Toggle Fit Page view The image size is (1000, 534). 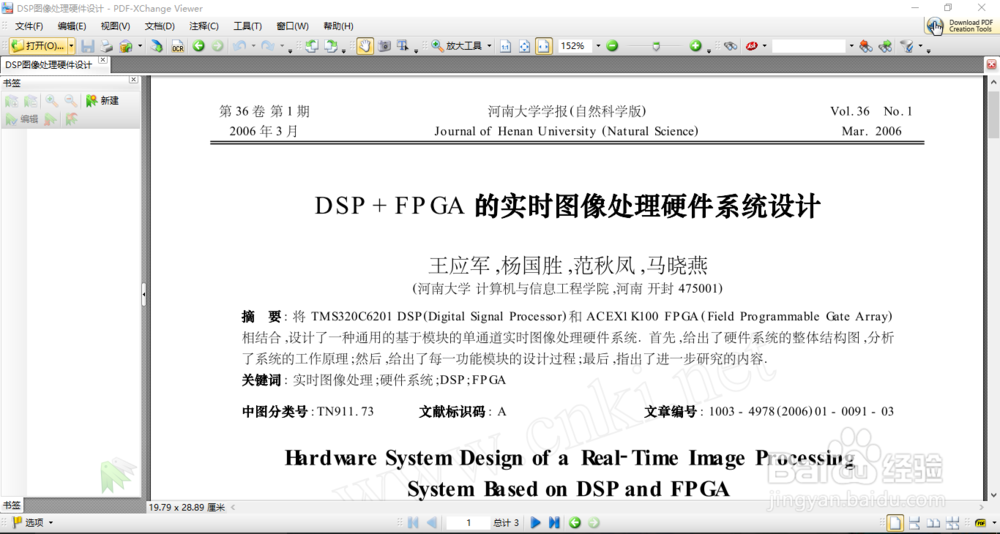point(524,46)
